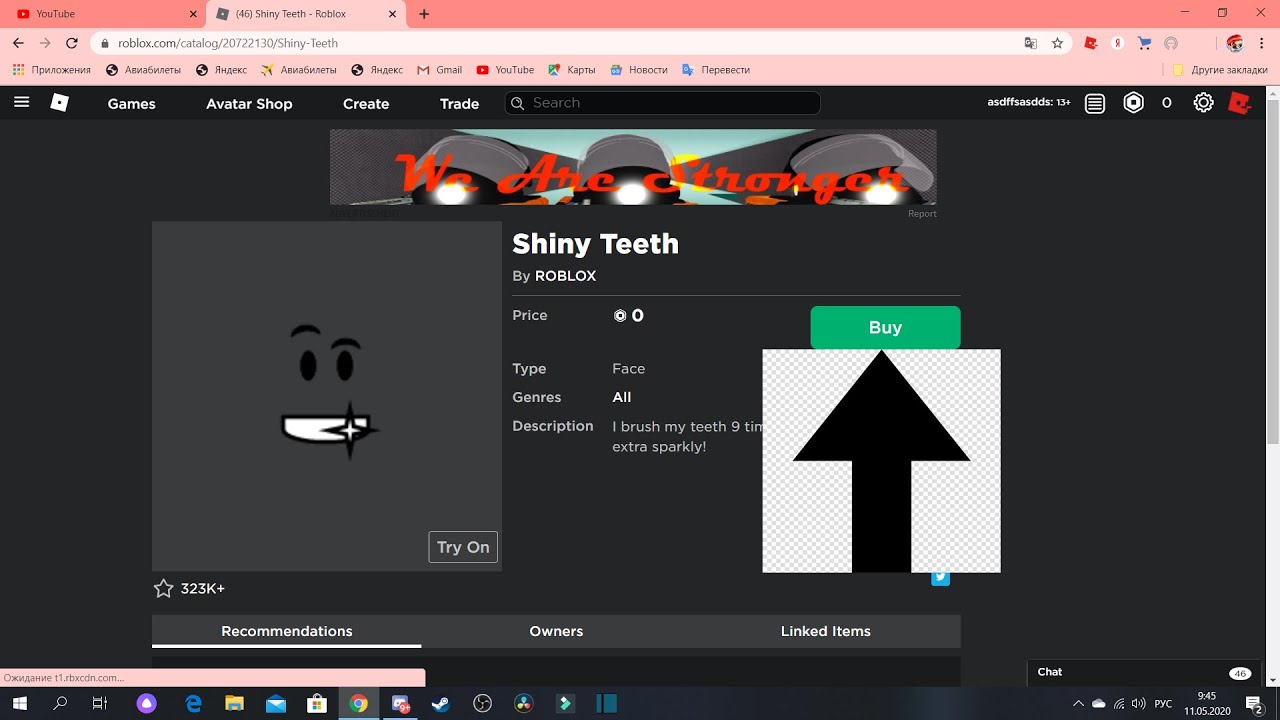Open a new browser tab
This screenshot has width=1280, height=720.
coord(424,14)
